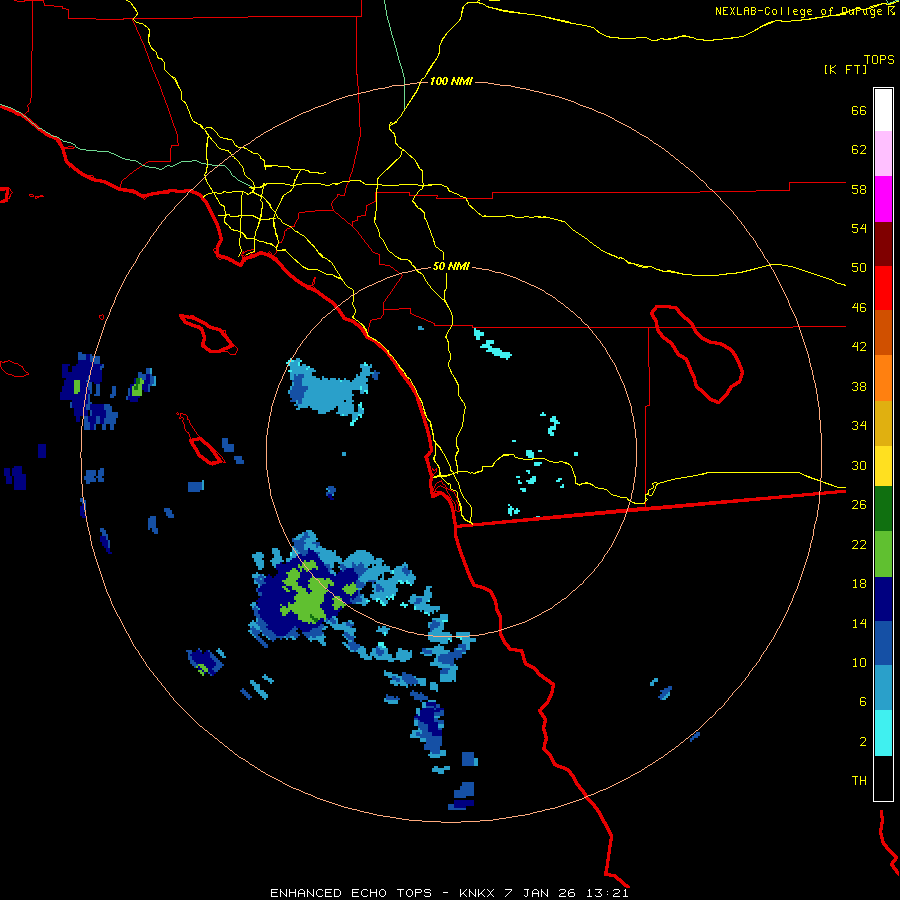
Task: Select the gold legend swatch
Action: coord(883,423)
